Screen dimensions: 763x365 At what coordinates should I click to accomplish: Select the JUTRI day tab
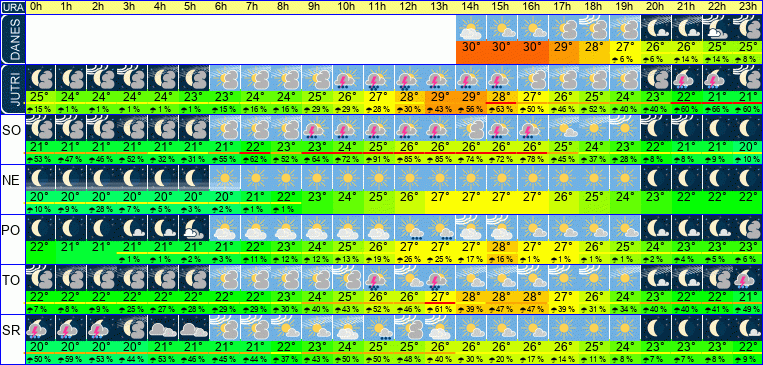tap(12, 90)
